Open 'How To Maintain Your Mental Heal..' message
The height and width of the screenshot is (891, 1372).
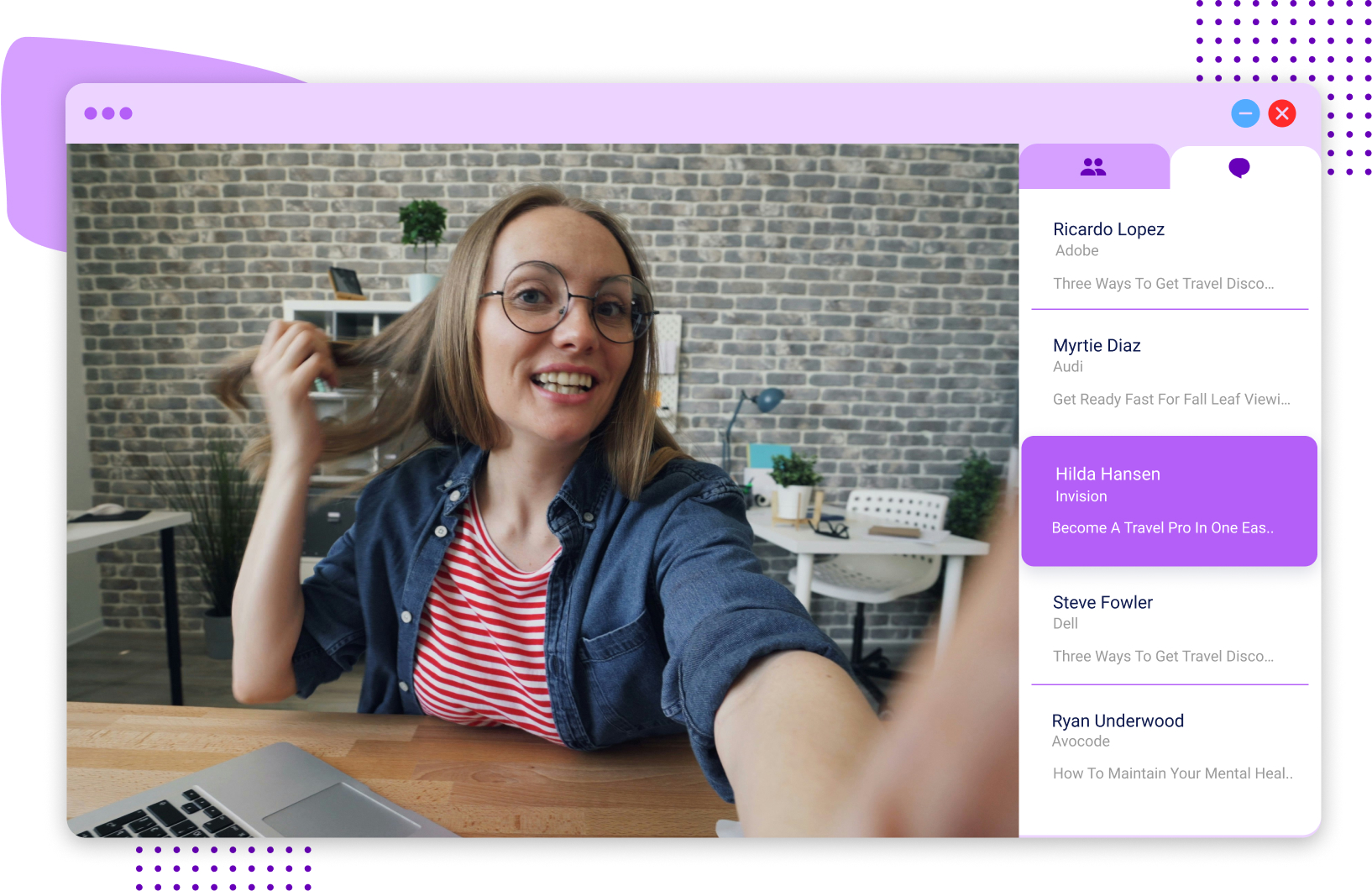point(1172,773)
